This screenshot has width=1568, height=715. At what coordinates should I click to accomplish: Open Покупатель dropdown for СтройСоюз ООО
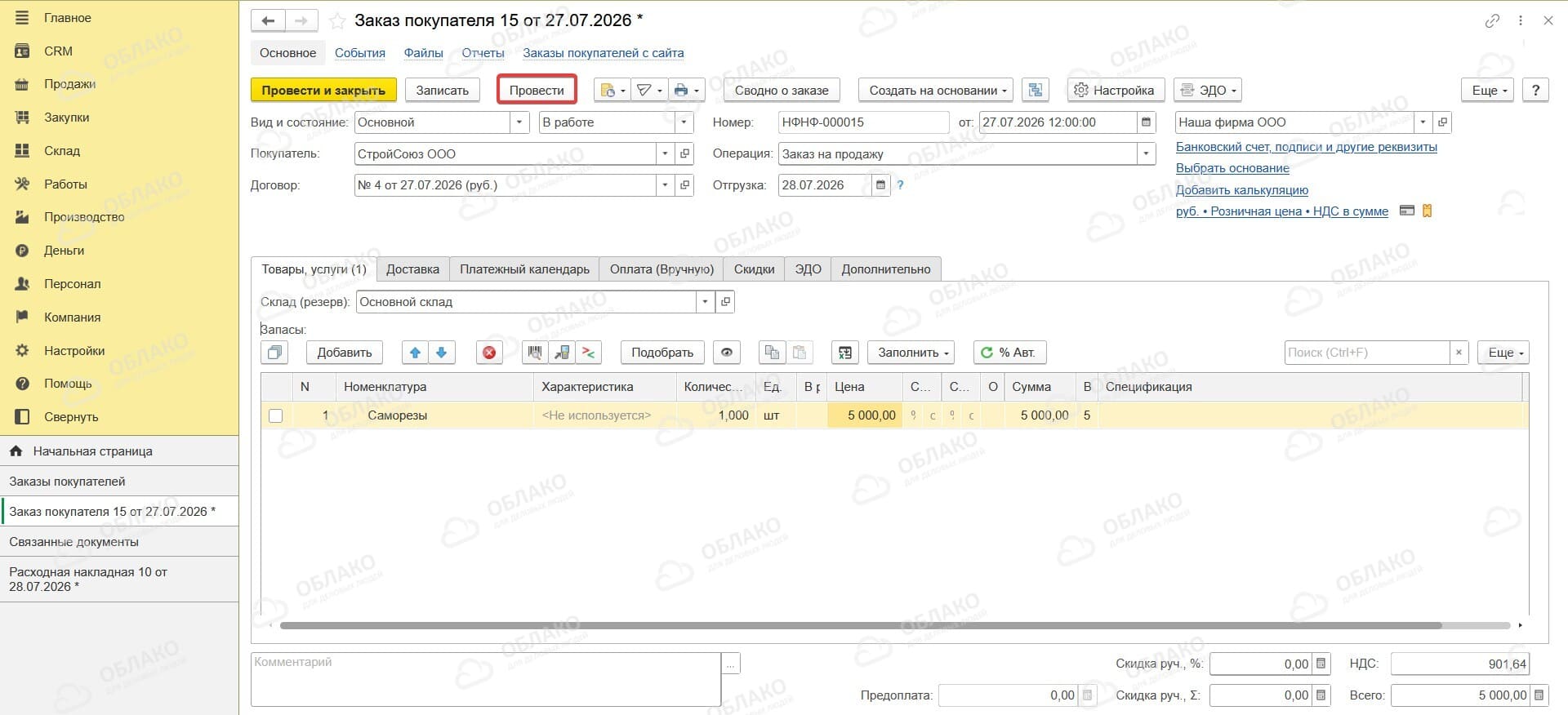click(665, 153)
